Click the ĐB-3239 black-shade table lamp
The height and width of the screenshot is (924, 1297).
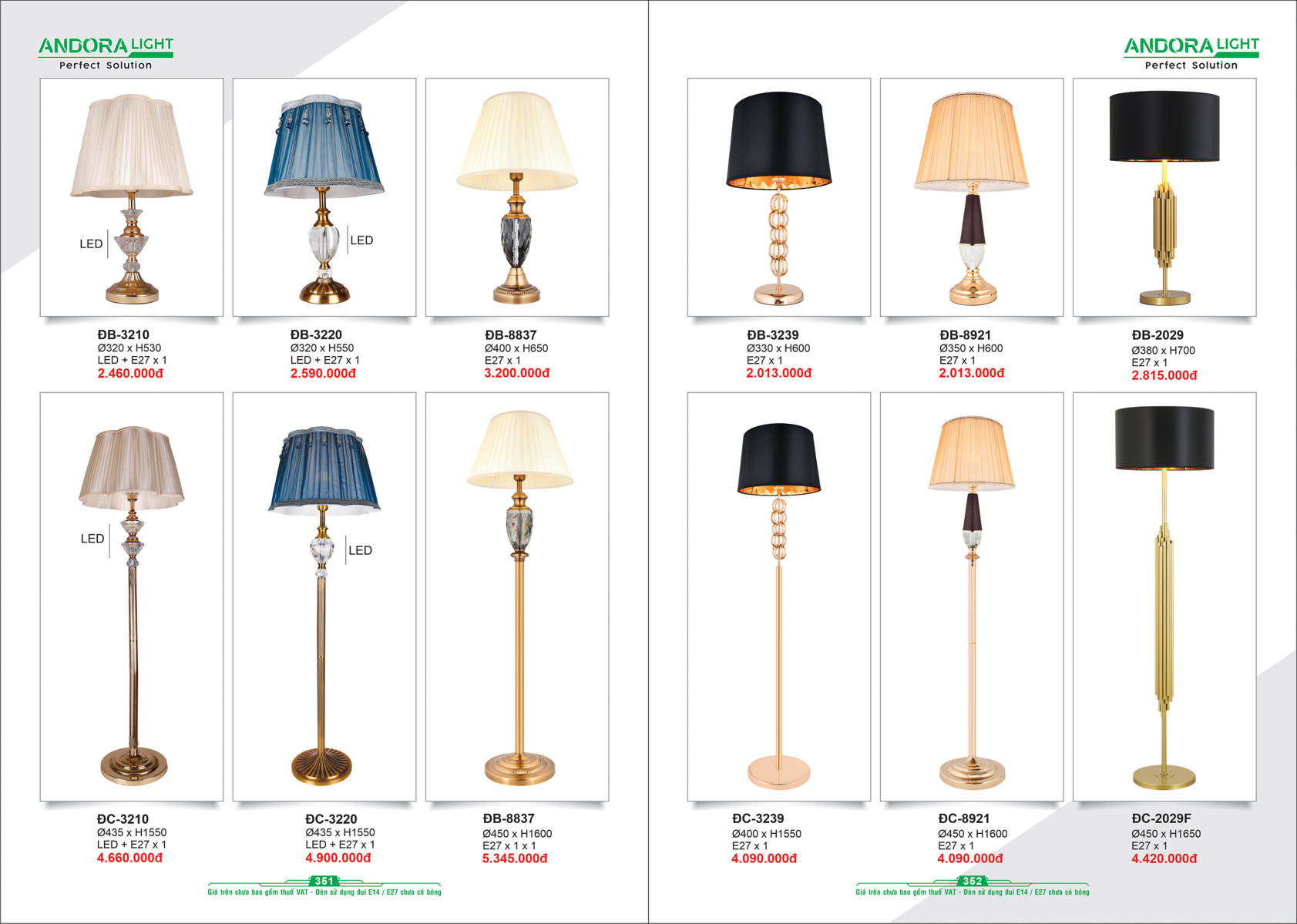click(779, 197)
